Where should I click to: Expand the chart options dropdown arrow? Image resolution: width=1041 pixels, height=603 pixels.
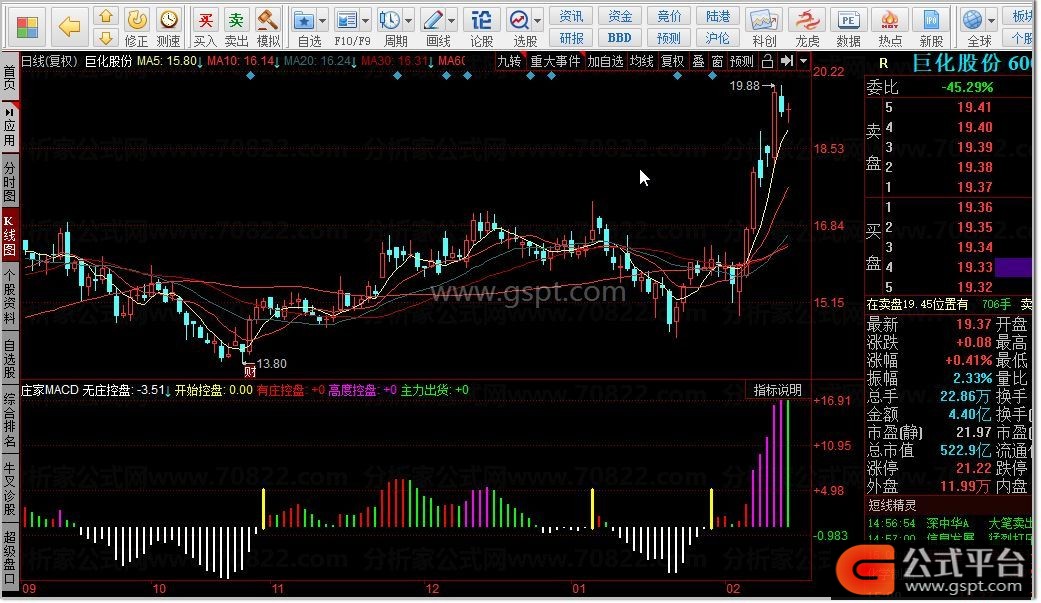[x=803, y=62]
